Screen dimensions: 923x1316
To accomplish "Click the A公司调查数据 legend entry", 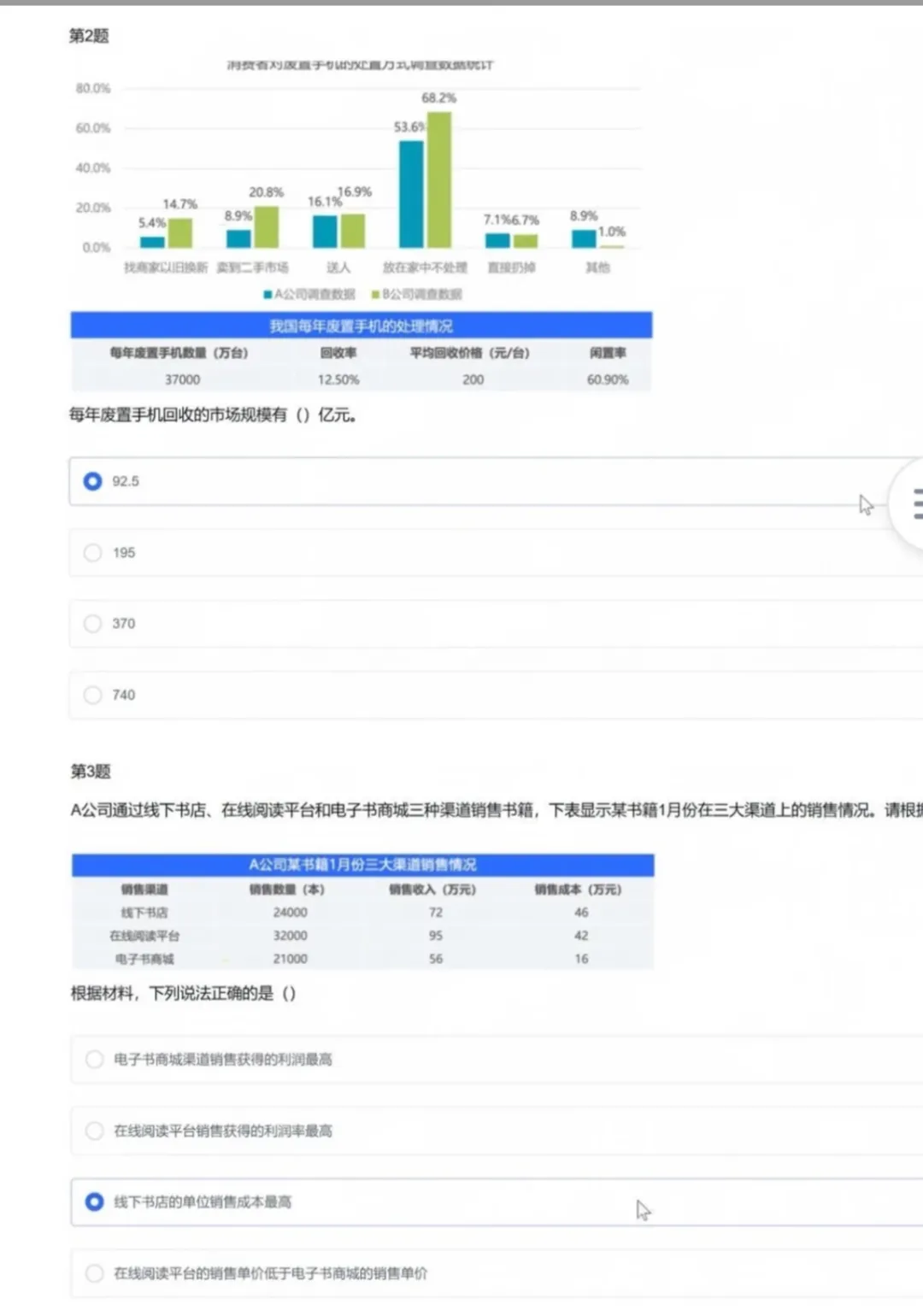I will [x=309, y=294].
